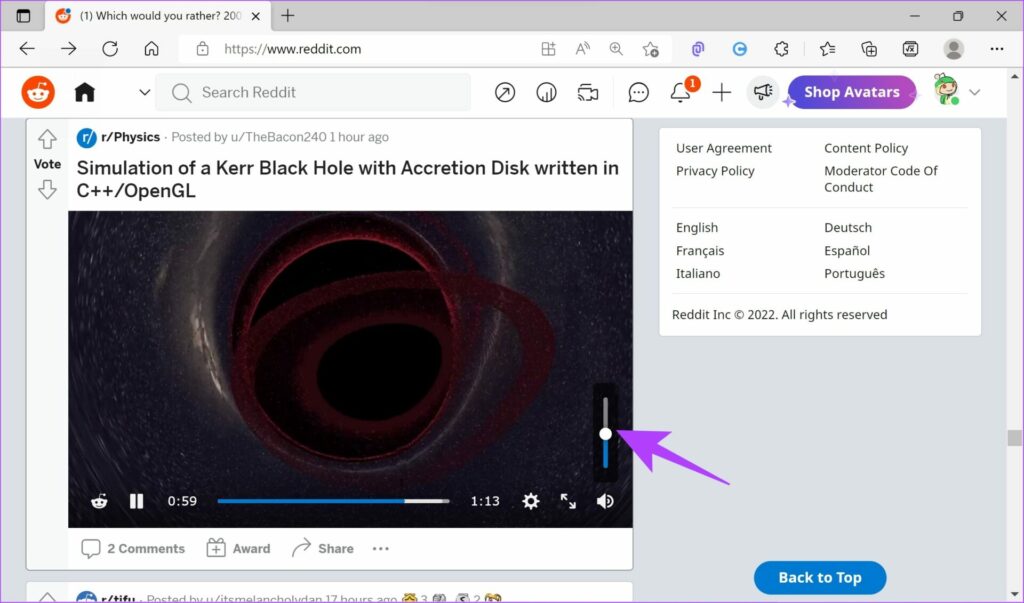Create a new post with the plus icon
1024x603 pixels.
pos(722,91)
